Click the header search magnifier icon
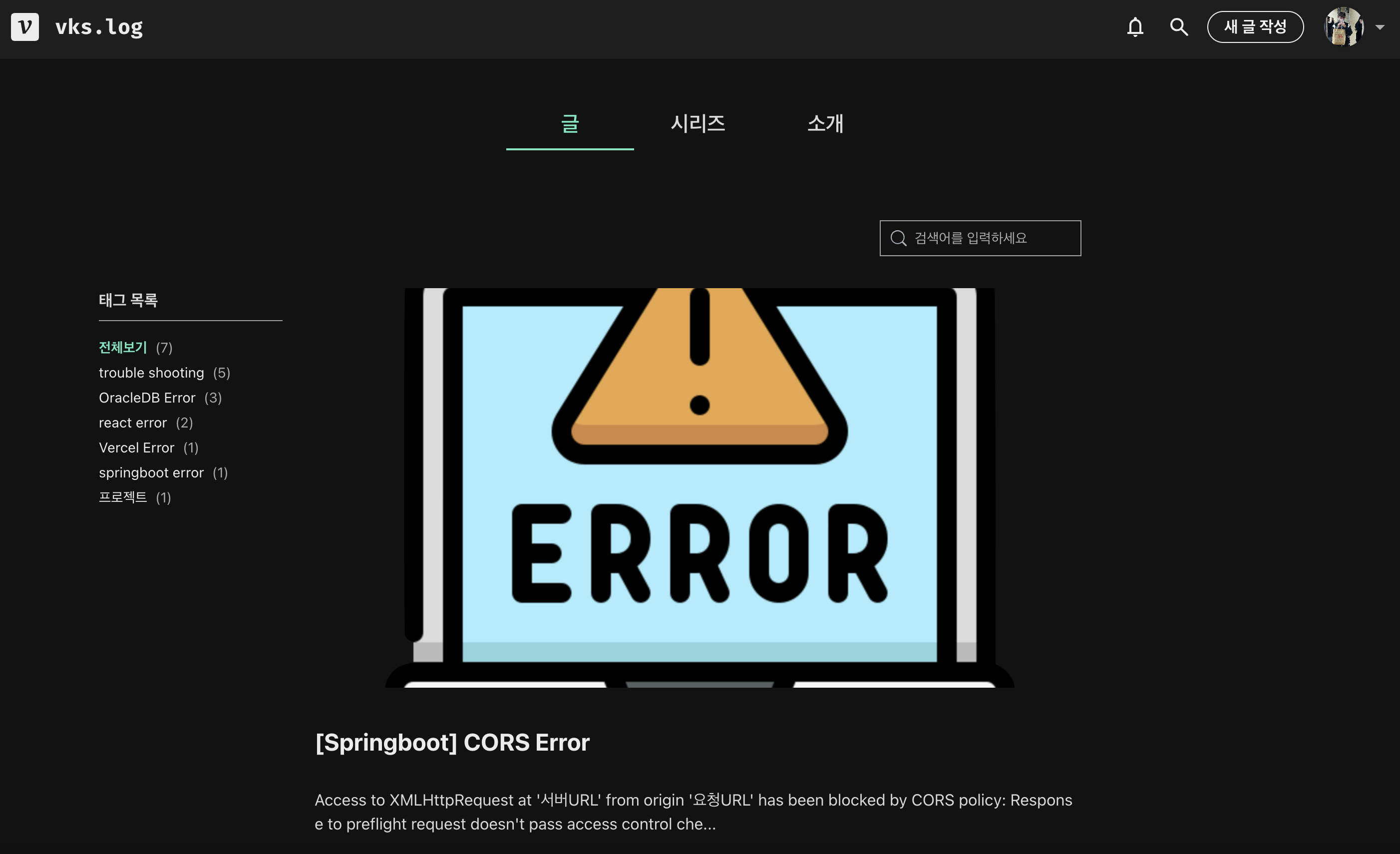This screenshot has height=854, width=1400. pos(1179,26)
